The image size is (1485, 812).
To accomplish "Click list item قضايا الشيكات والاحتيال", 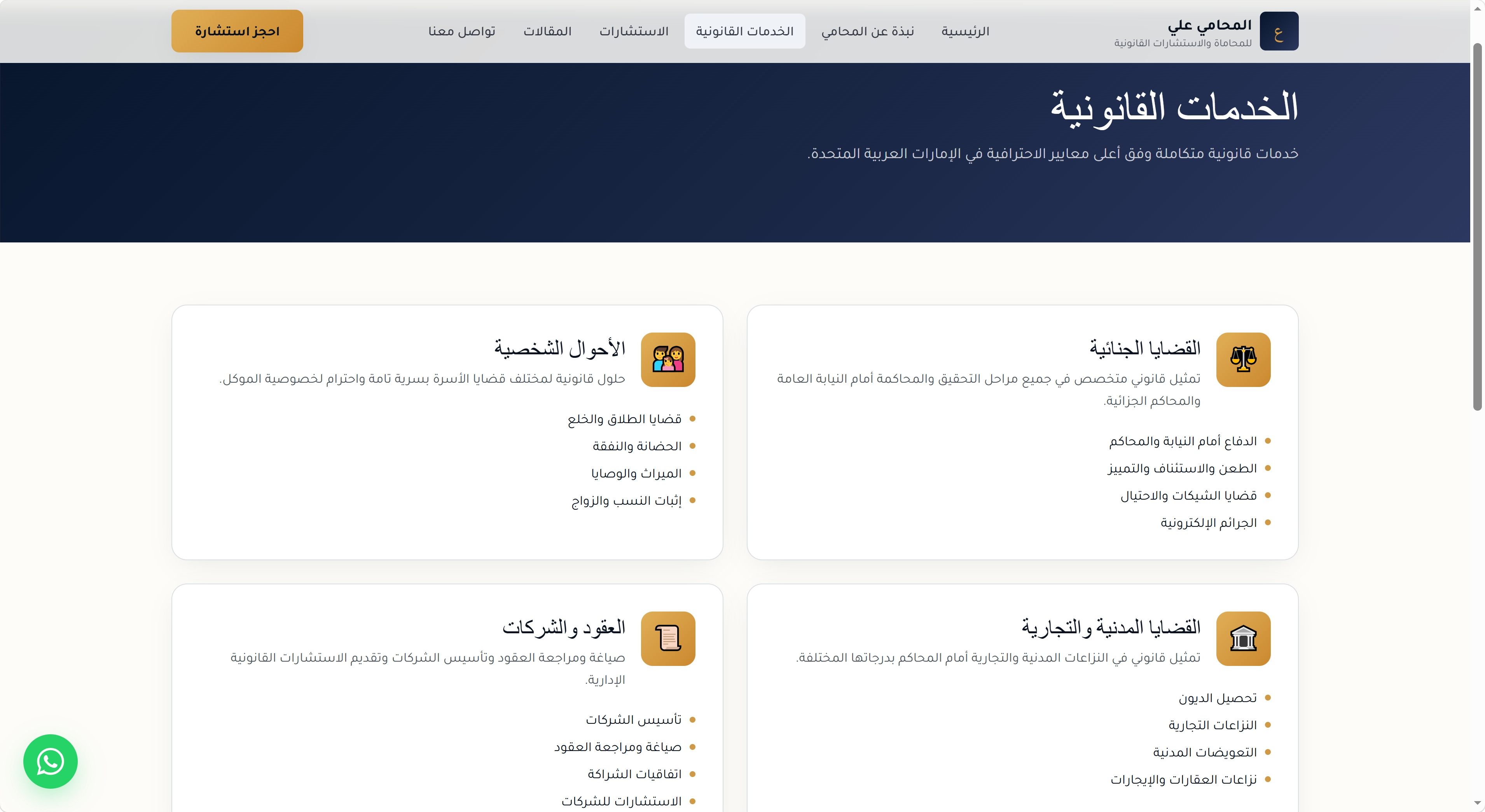I will pos(1188,495).
